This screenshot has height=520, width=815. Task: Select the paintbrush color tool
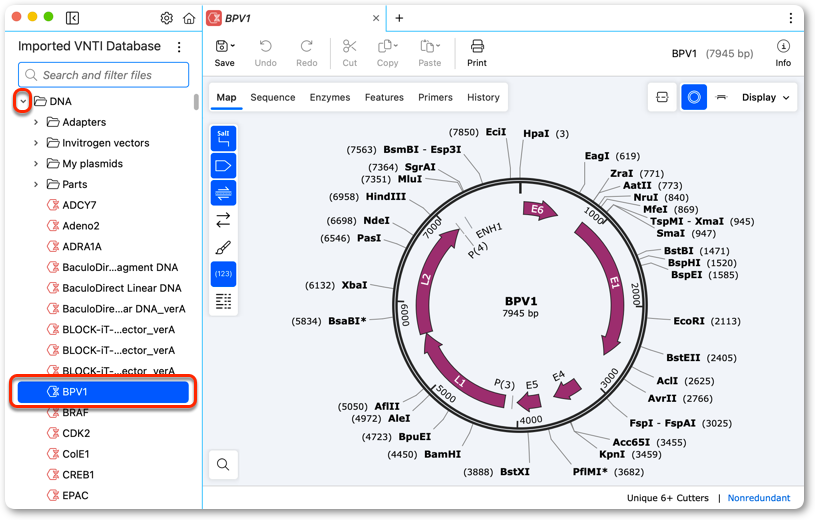pos(224,247)
